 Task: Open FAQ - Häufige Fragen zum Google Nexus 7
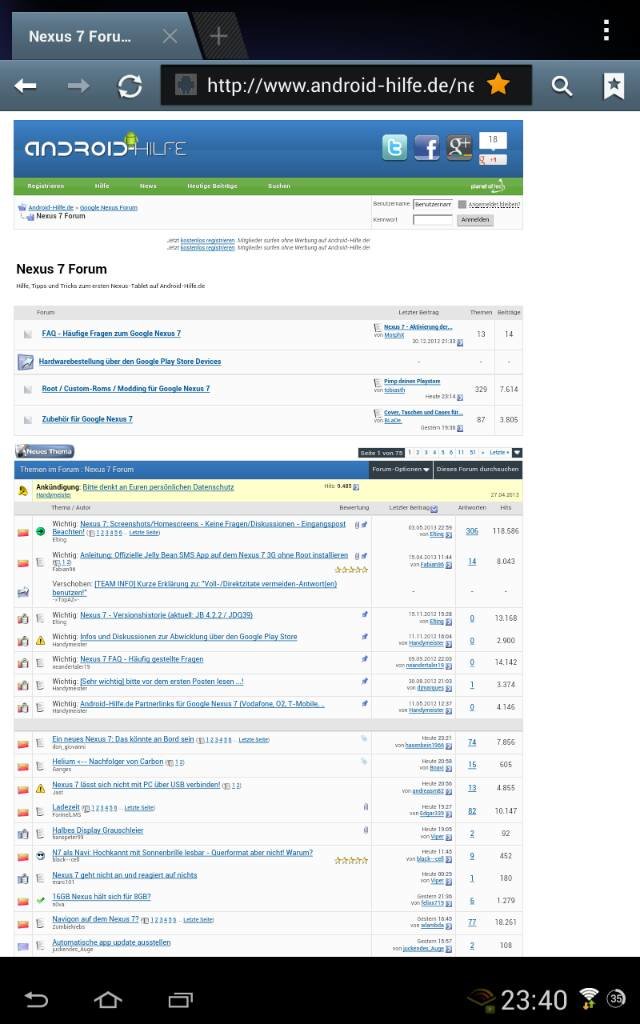(x=111, y=334)
